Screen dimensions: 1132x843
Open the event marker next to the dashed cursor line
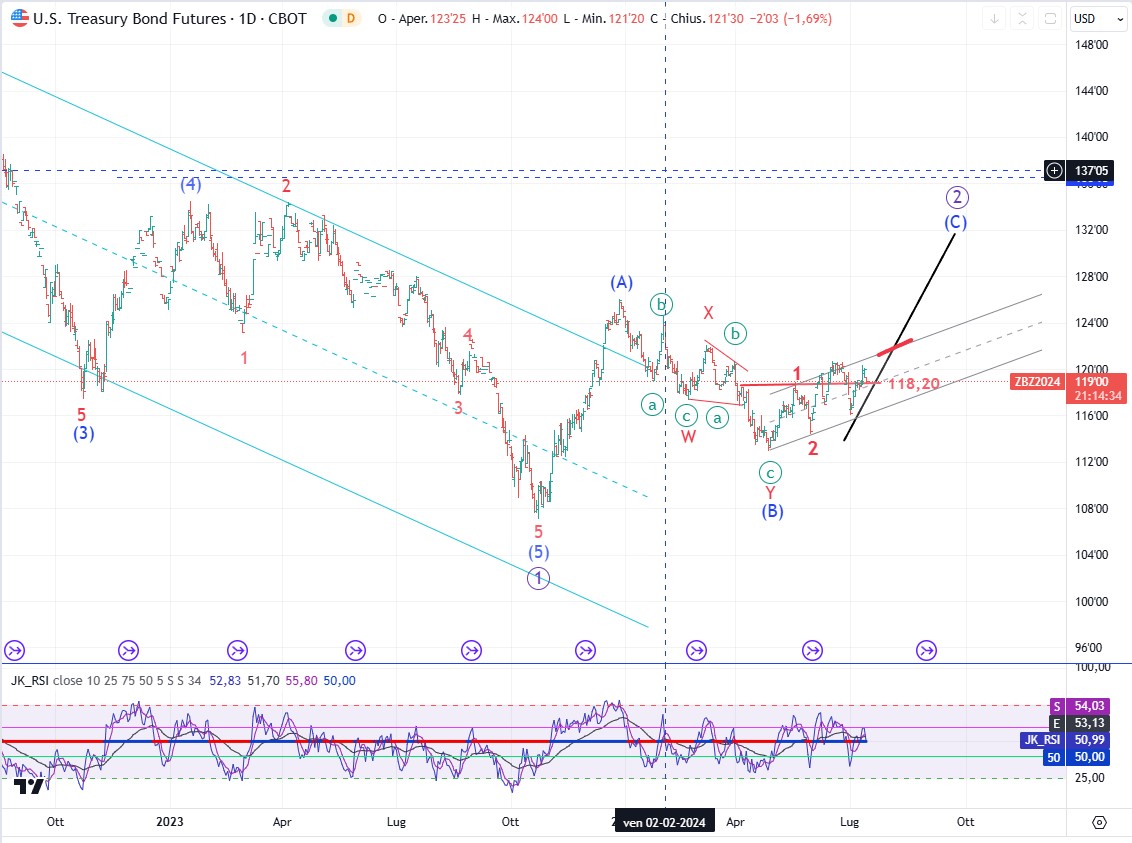tap(696, 650)
